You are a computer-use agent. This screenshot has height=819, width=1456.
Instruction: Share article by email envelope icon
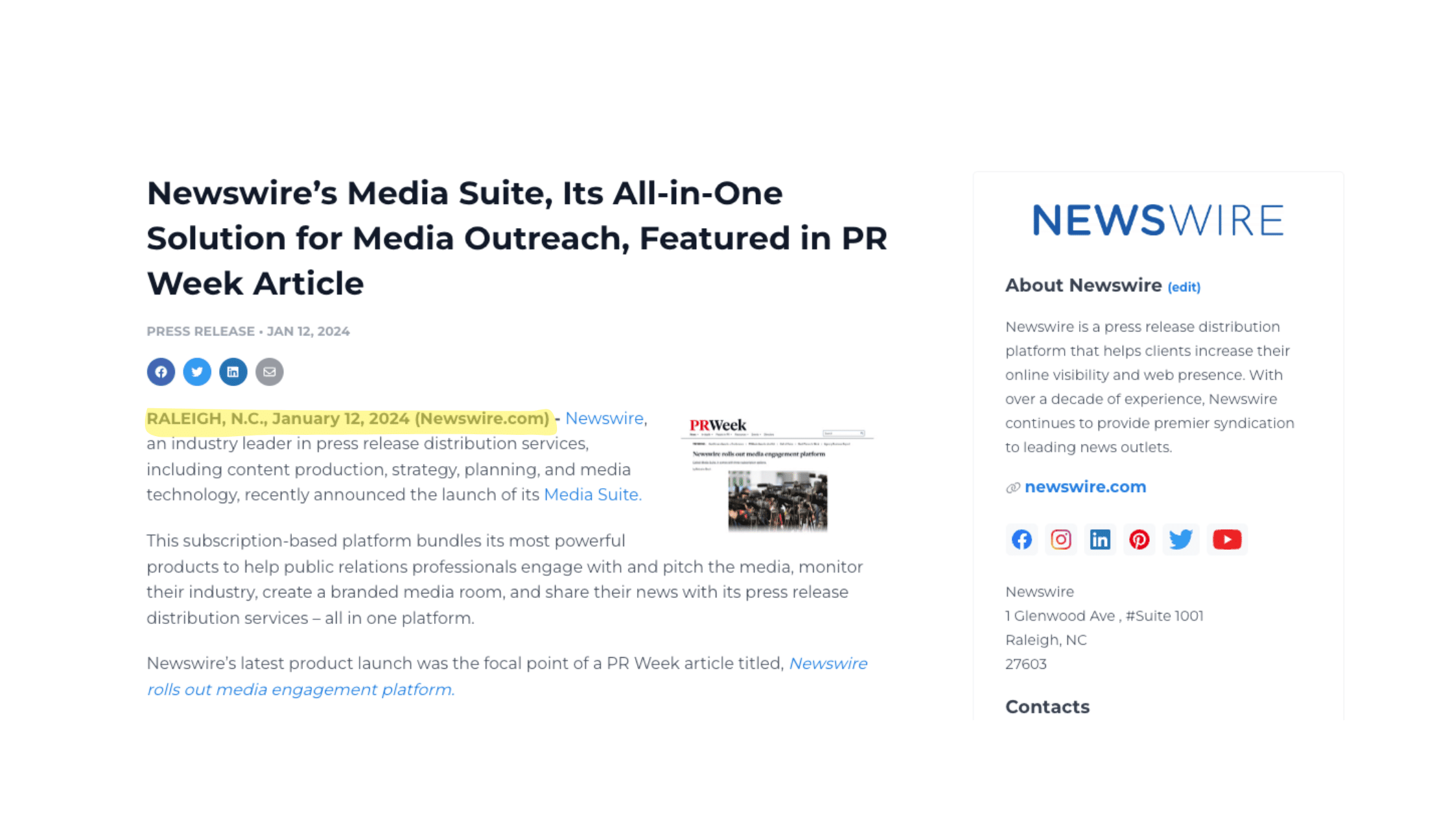[x=269, y=372]
